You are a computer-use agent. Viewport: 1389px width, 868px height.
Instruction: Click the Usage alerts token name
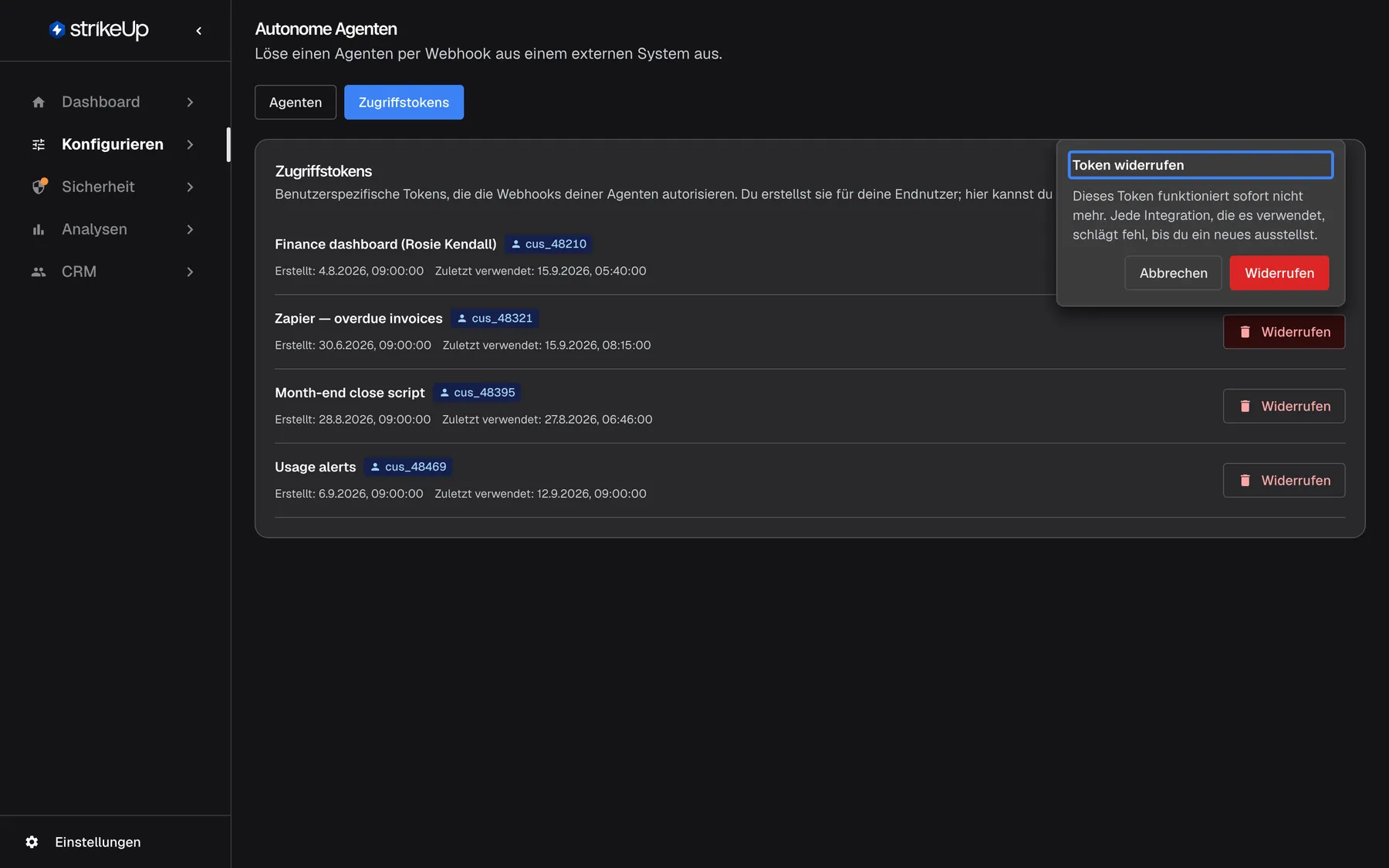[x=316, y=467]
